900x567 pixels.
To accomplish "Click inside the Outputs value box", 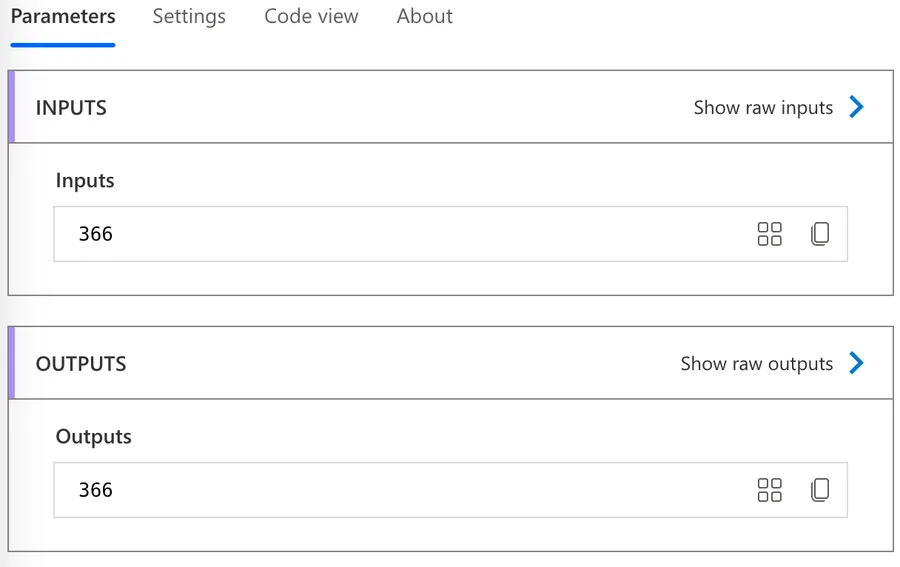I will (x=400, y=490).
